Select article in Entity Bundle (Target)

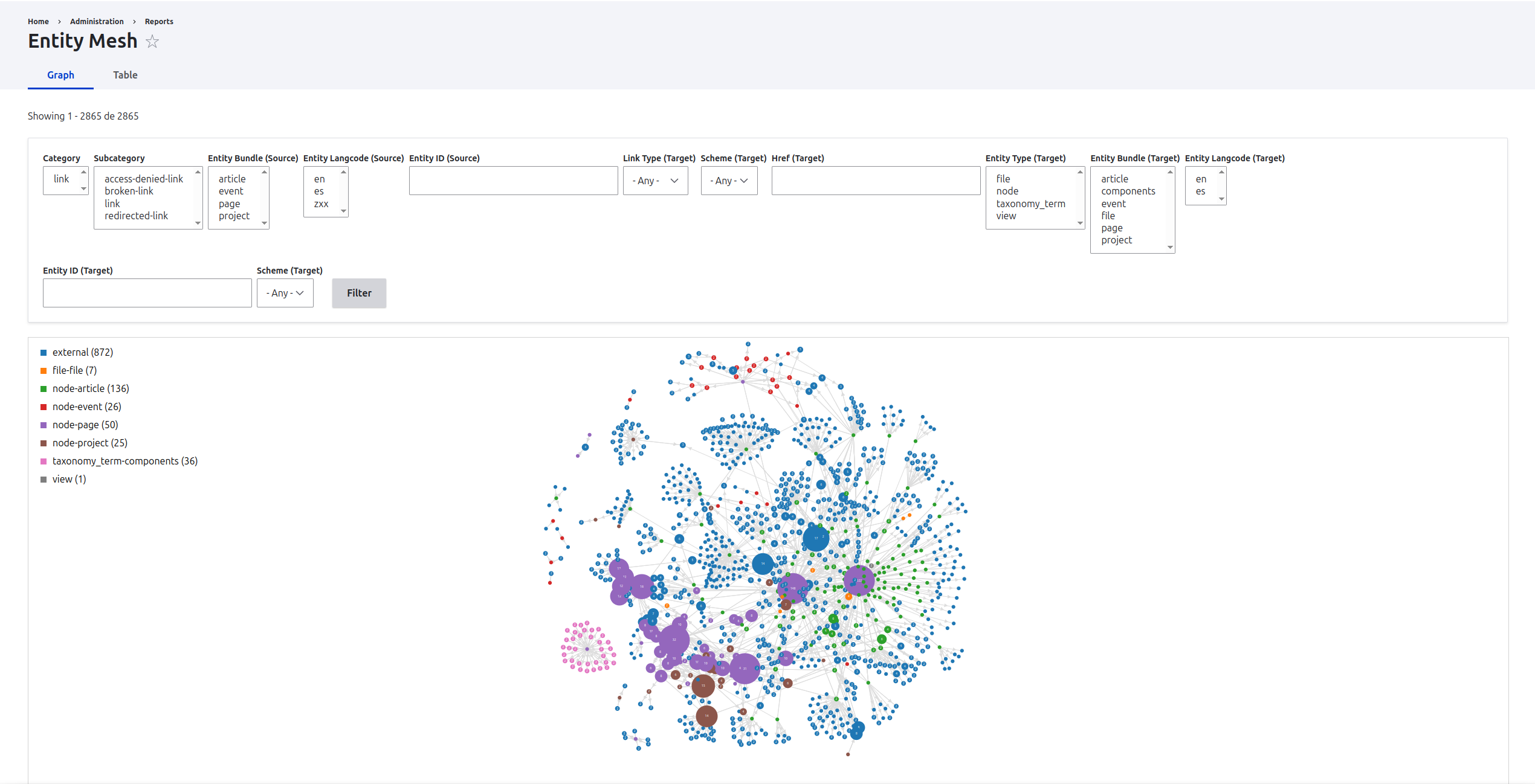click(x=1115, y=179)
